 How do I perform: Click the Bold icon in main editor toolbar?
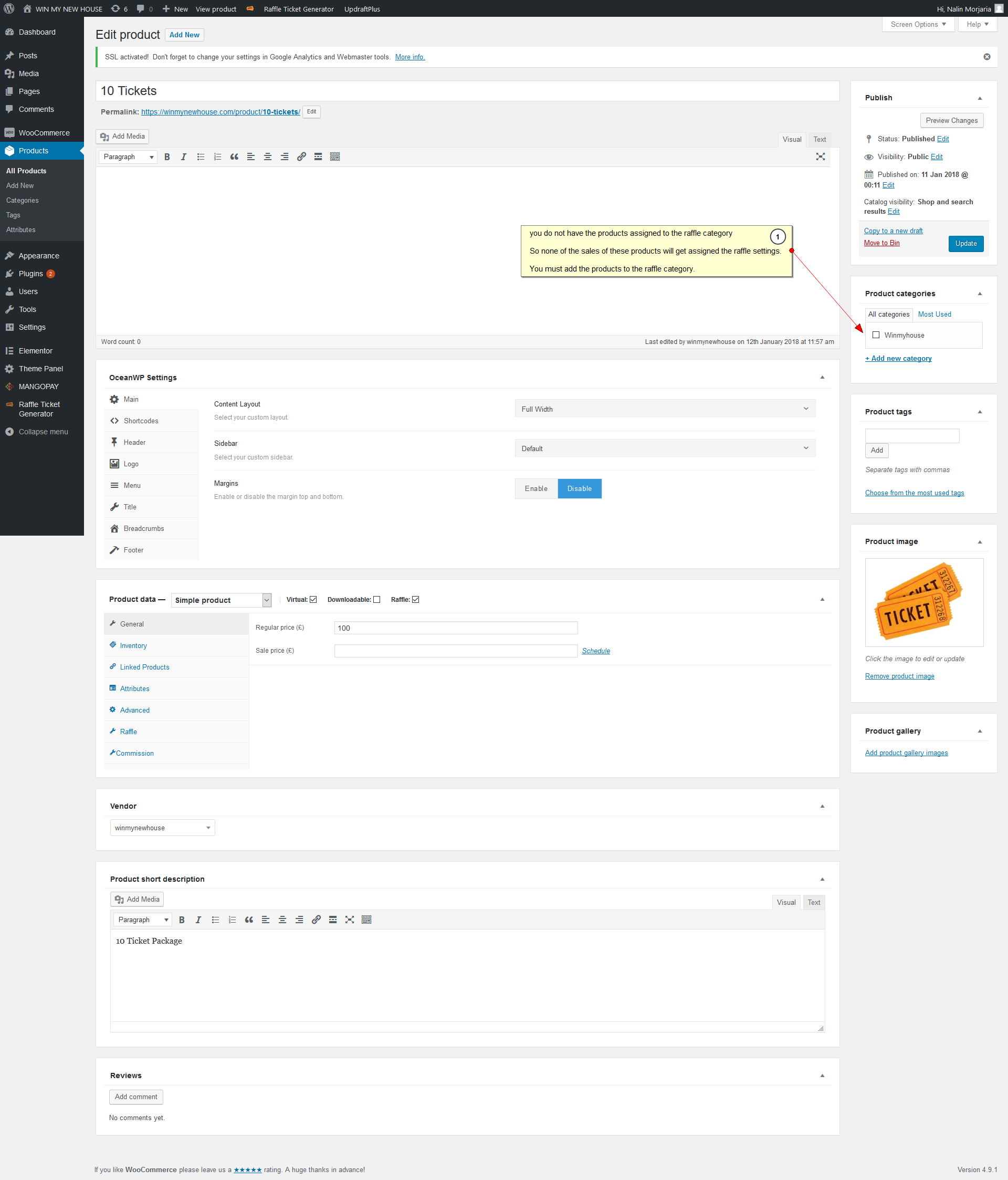(167, 157)
